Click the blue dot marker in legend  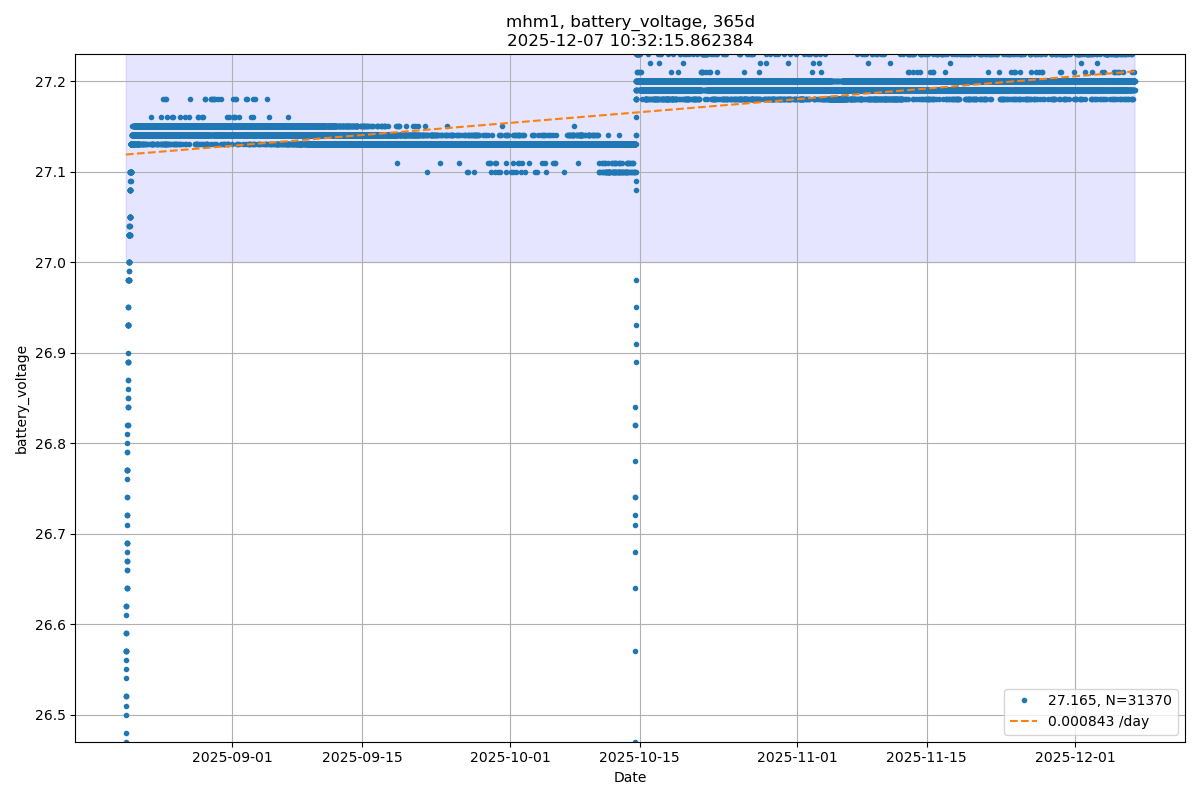(x=1025, y=701)
